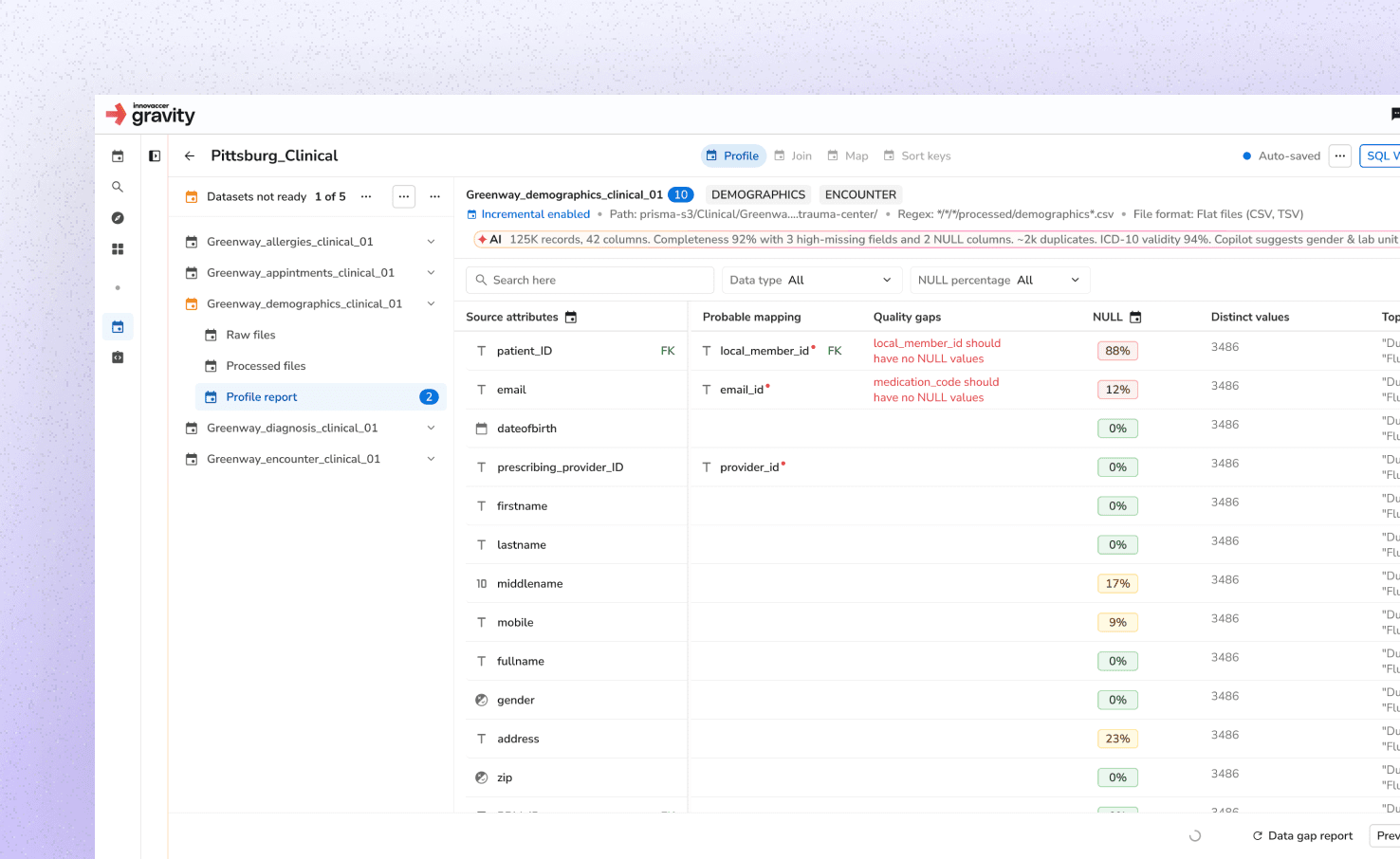Open the three-dot menu next to Auto-saved
Viewport: 1400px width, 859px height.
(1340, 156)
